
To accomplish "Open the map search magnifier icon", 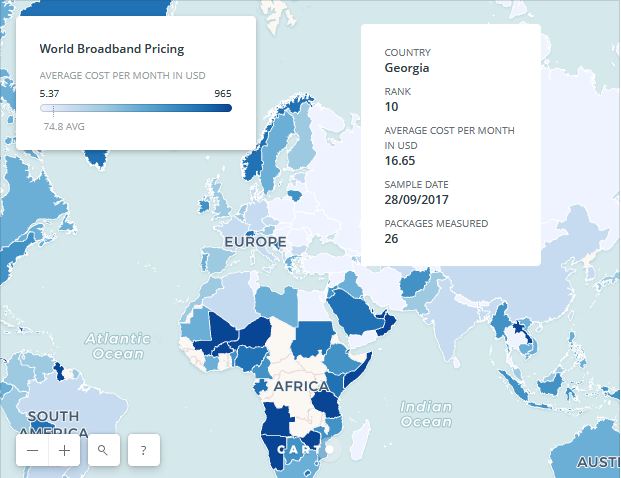I will click(x=104, y=450).
